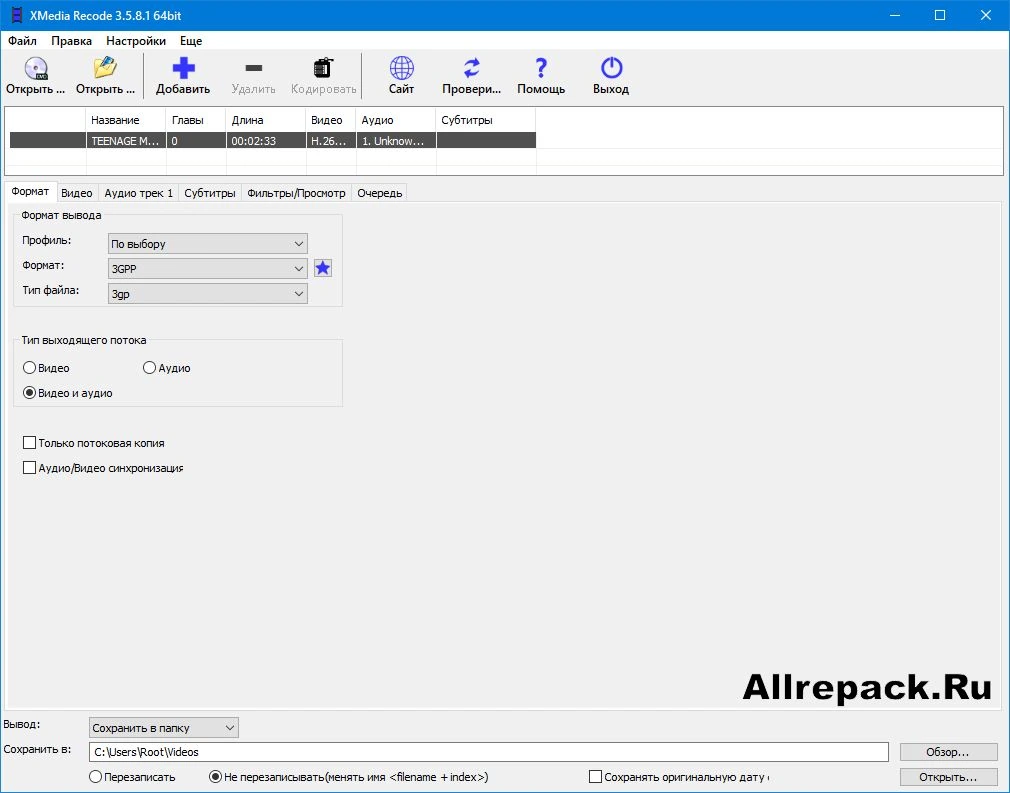The height and width of the screenshot is (793, 1010).
Task: Click the H.26... video codec cell
Action: click(331, 140)
